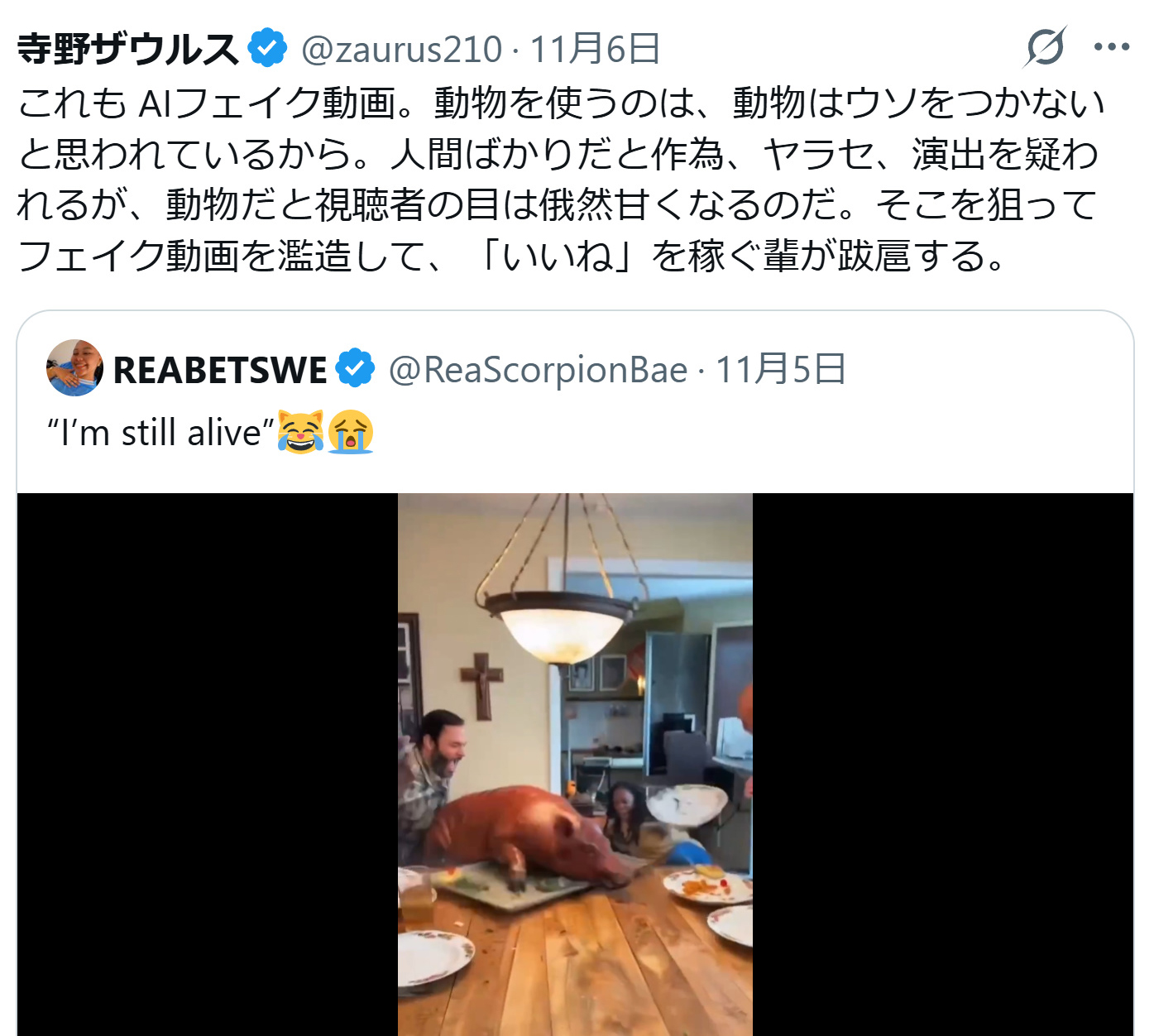Viewport: 1154px width, 1036px height.
Task: Click the post text starting これも AIフェイク動画
Action: 561,180
